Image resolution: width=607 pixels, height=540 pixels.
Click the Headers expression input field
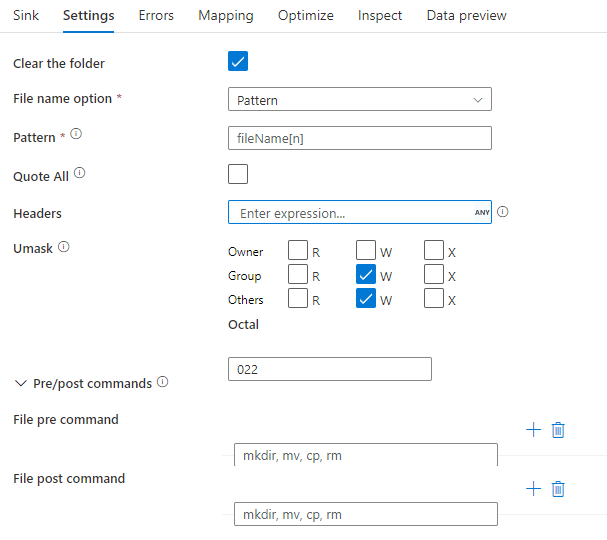(352, 213)
